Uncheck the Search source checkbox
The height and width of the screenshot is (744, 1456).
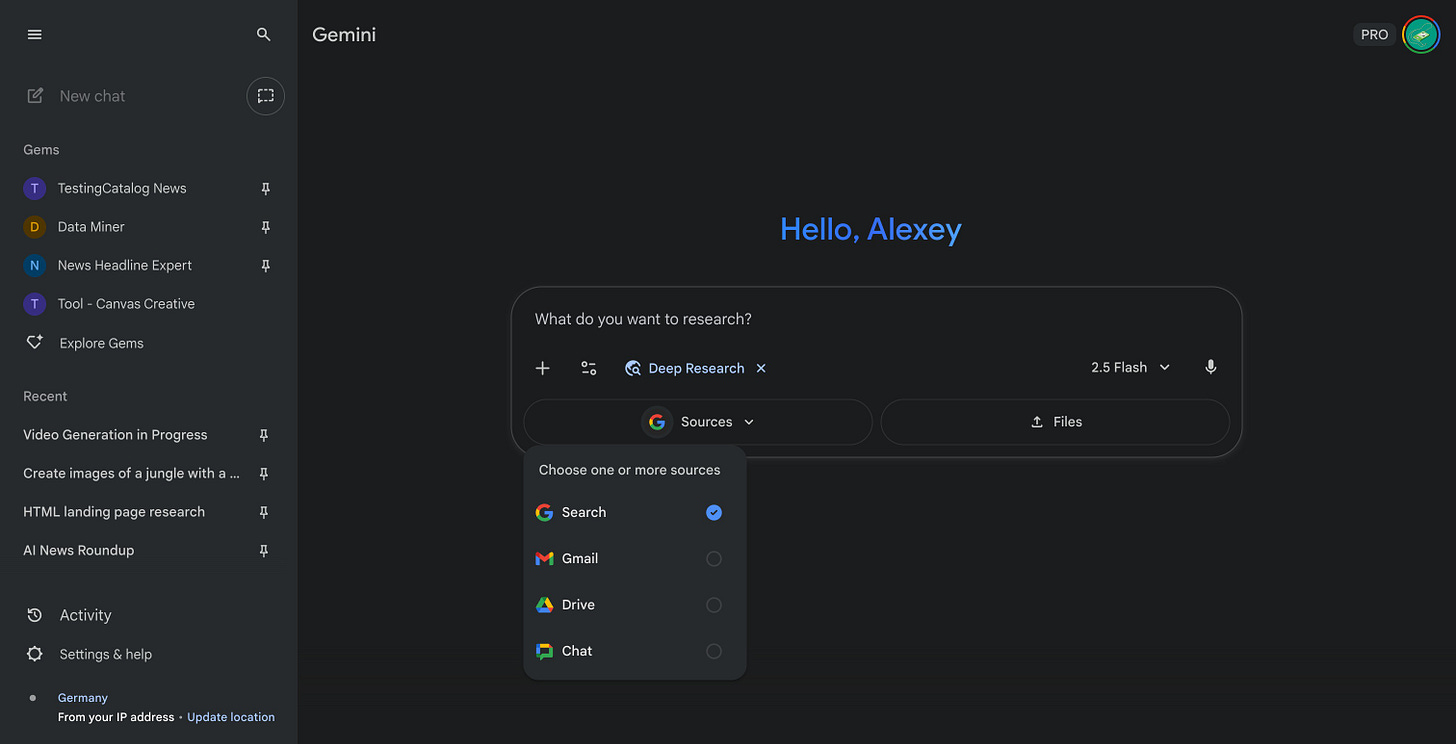point(714,512)
